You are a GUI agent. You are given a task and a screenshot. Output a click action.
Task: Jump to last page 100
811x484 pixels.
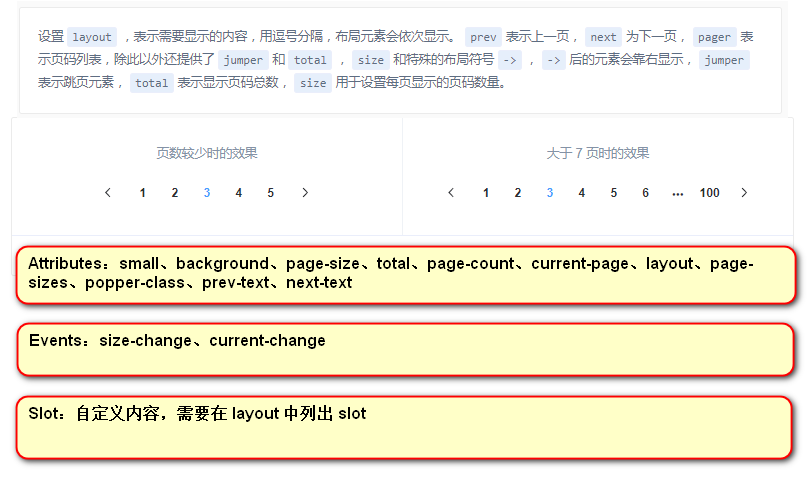tap(710, 193)
